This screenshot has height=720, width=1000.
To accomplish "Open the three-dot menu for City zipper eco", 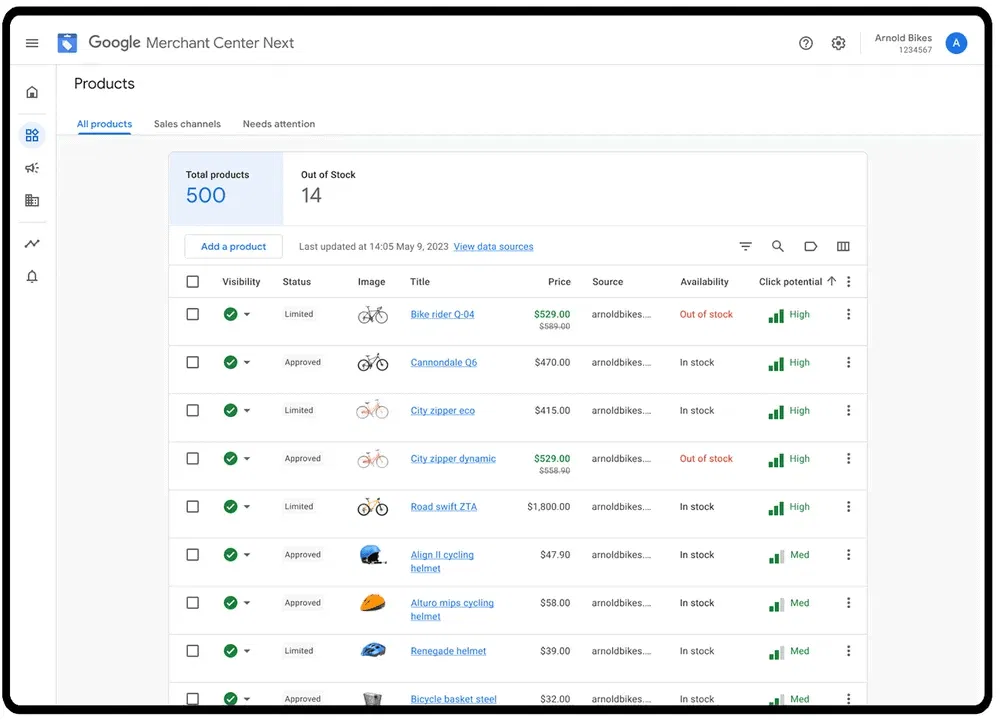I will tap(849, 410).
